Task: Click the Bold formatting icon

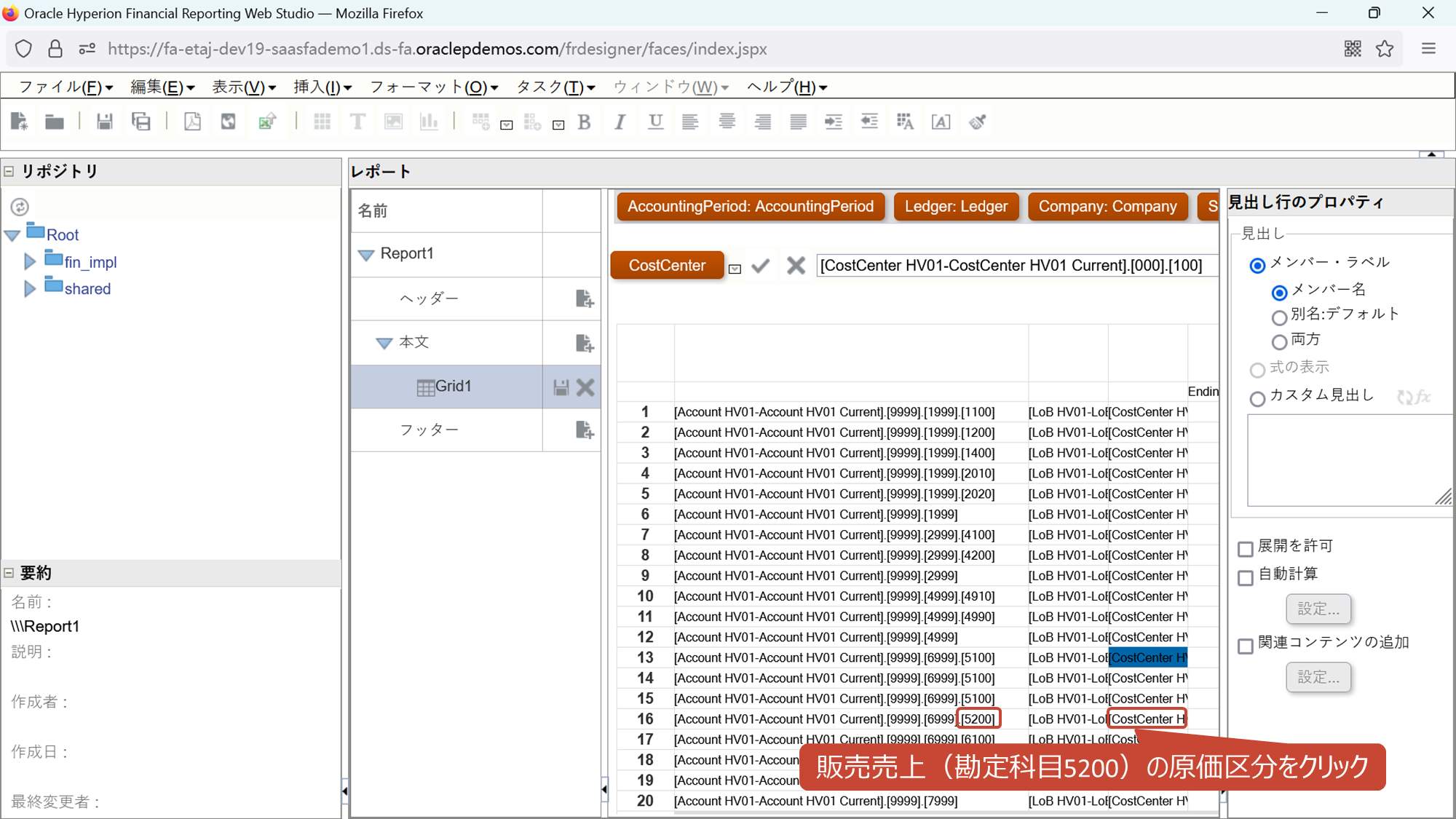Action: click(x=584, y=122)
